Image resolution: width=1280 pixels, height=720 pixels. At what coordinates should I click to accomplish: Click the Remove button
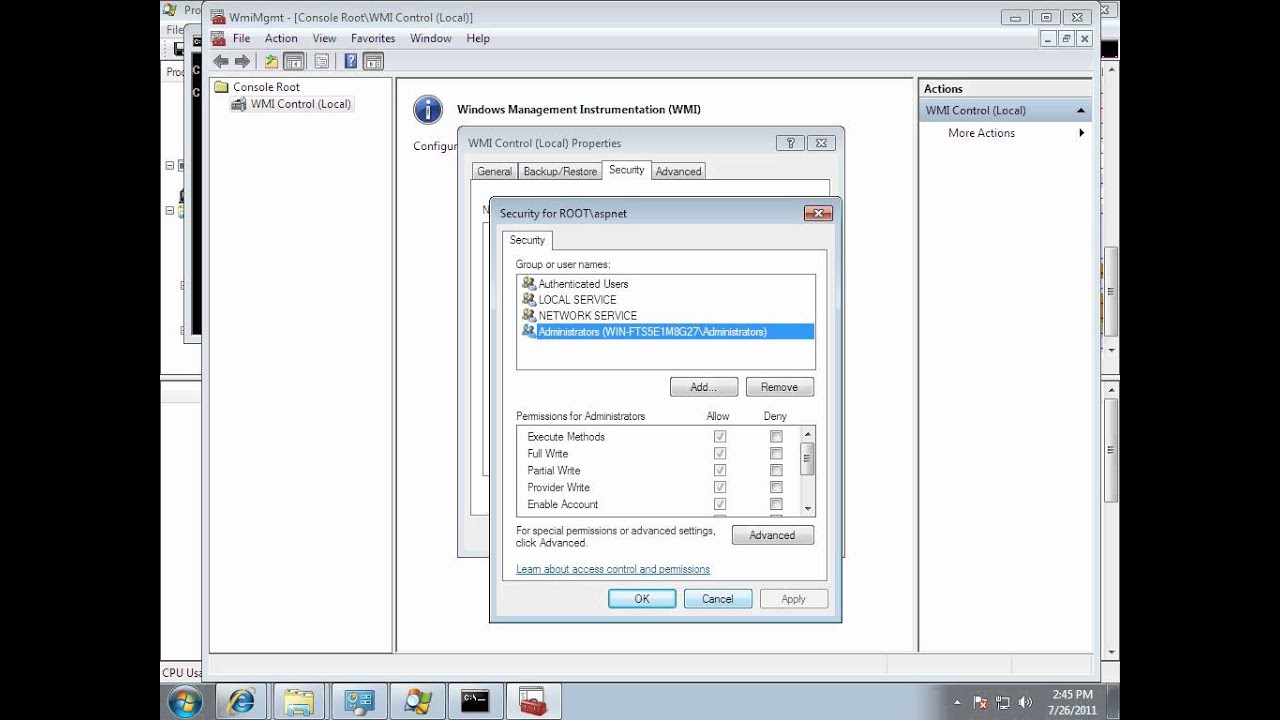click(780, 387)
